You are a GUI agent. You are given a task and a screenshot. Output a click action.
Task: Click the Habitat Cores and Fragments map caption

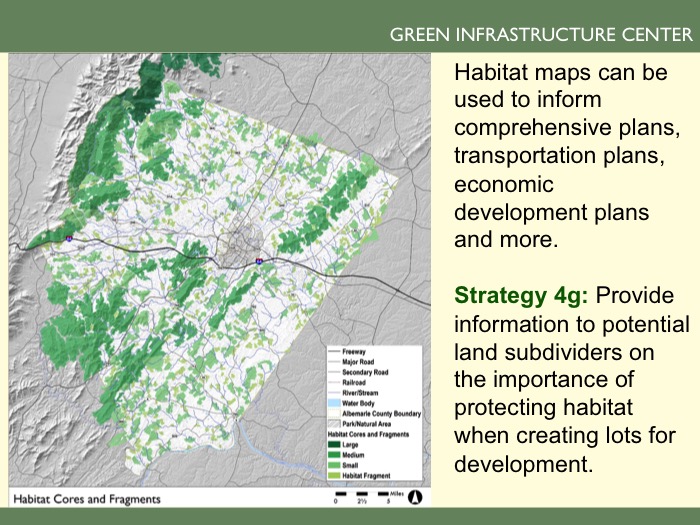[86, 498]
